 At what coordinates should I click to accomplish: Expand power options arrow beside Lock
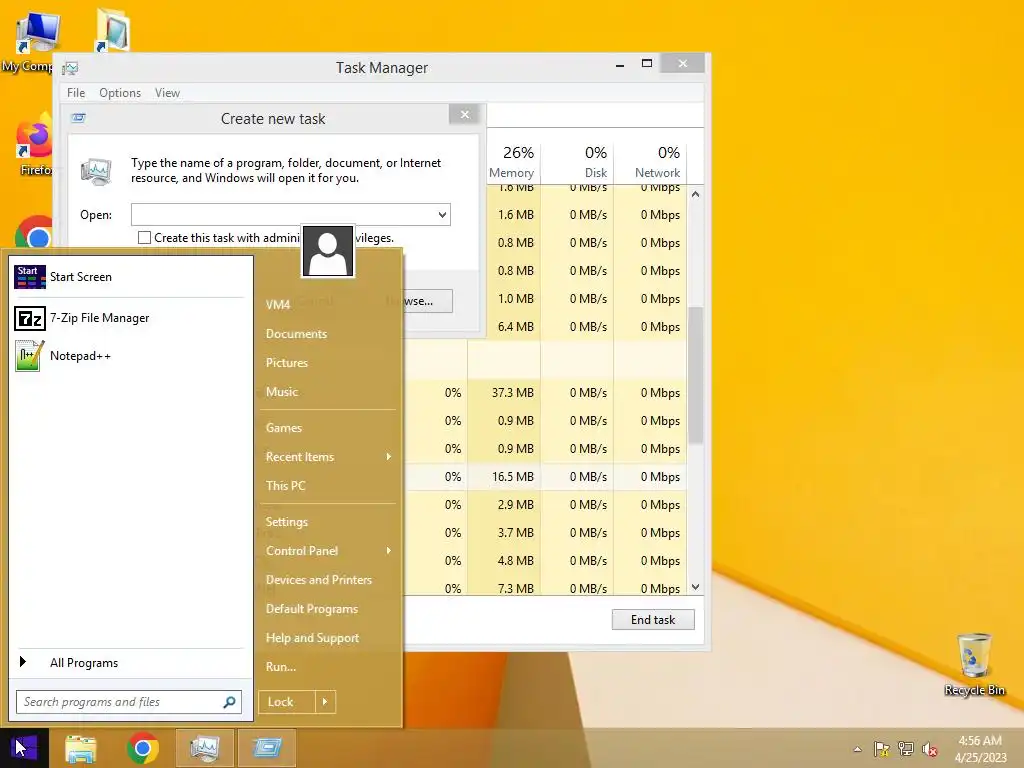pyautogui.click(x=325, y=702)
